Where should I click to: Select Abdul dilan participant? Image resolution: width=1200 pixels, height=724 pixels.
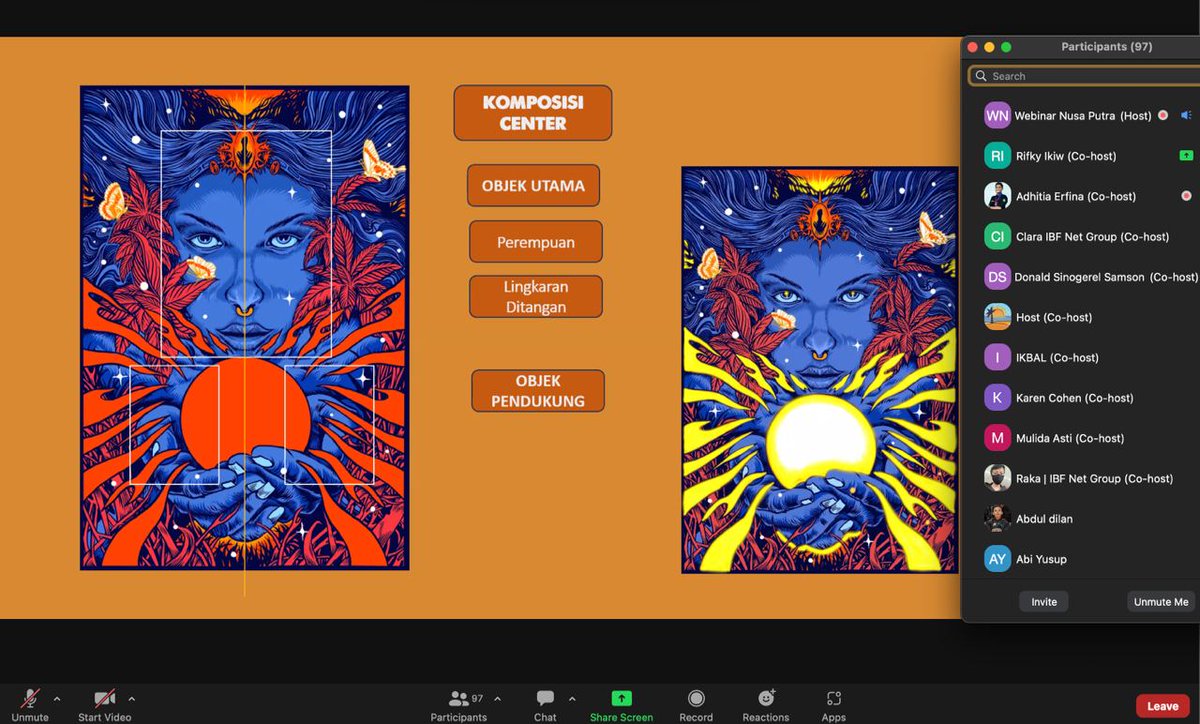[x=1084, y=519]
